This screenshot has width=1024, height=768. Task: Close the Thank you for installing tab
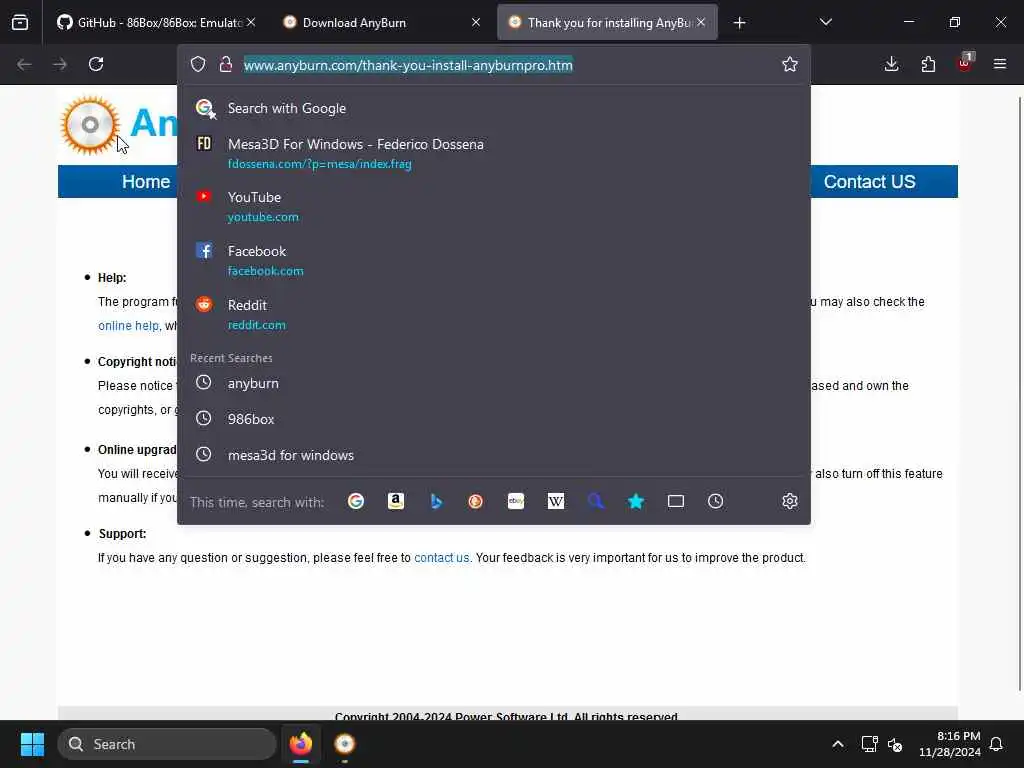tap(701, 22)
